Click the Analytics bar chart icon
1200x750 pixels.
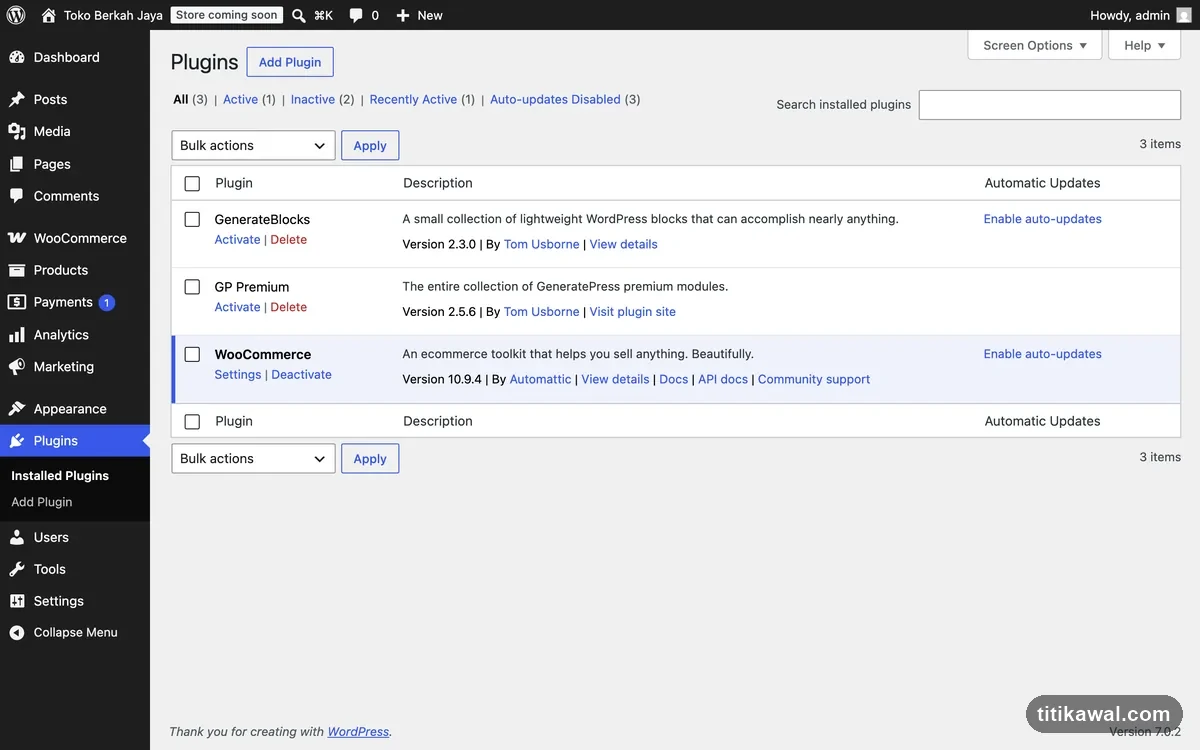[x=17, y=335]
